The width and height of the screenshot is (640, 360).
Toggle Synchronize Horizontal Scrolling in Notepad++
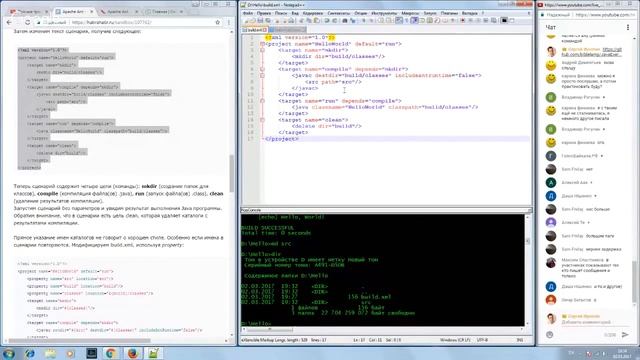point(389,20)
